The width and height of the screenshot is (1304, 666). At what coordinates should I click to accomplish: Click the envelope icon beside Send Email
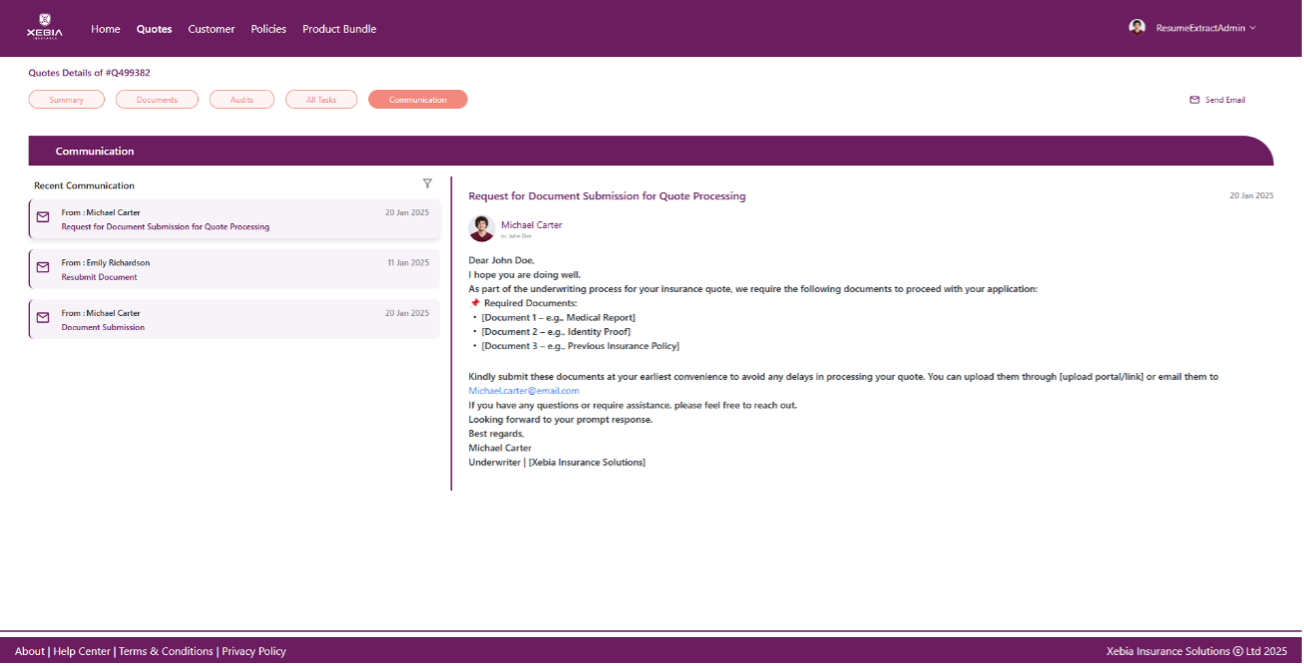1194,100
